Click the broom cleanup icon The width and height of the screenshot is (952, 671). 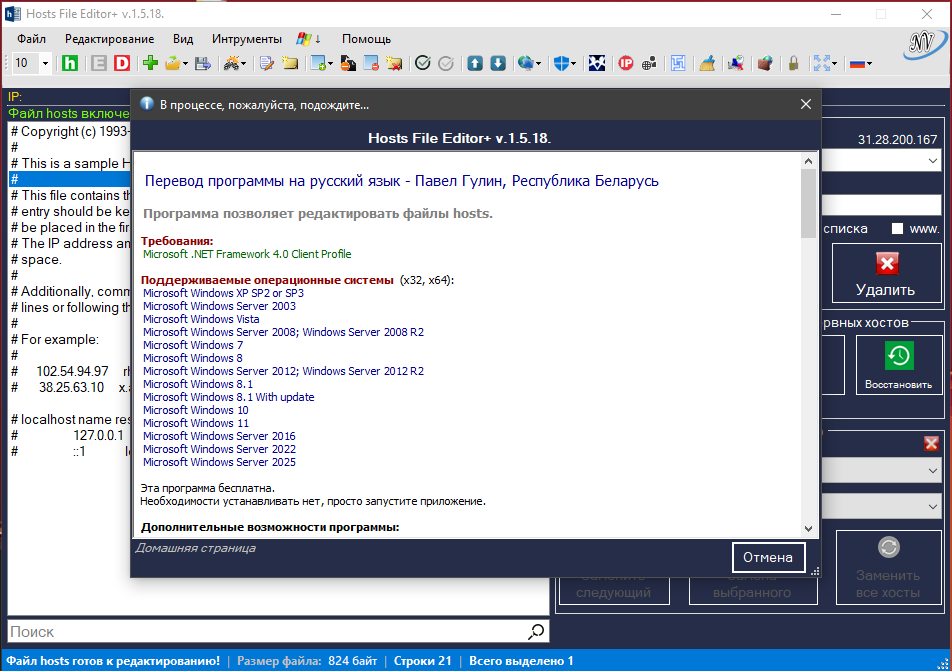(x=707, y=63)
